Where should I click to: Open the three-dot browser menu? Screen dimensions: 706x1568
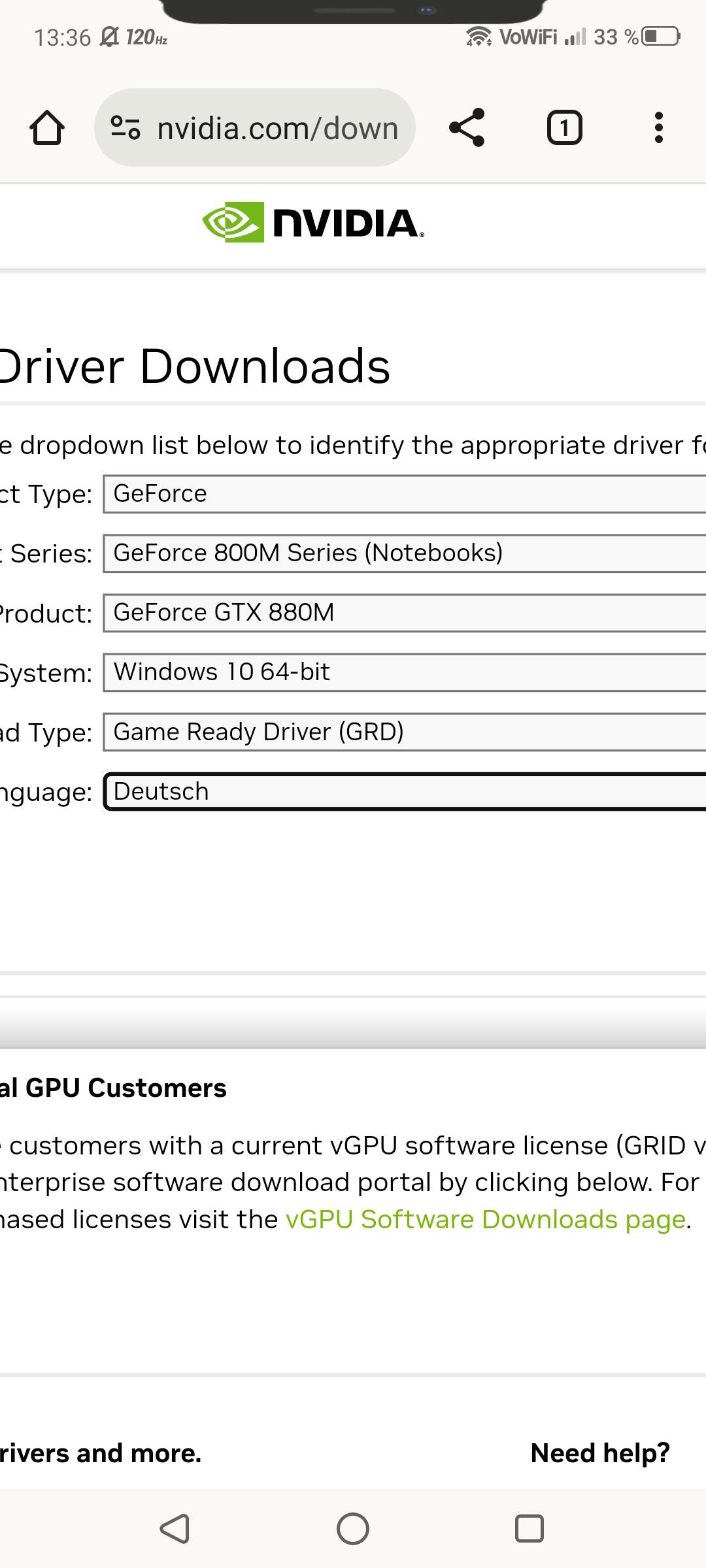click(659, 127)
